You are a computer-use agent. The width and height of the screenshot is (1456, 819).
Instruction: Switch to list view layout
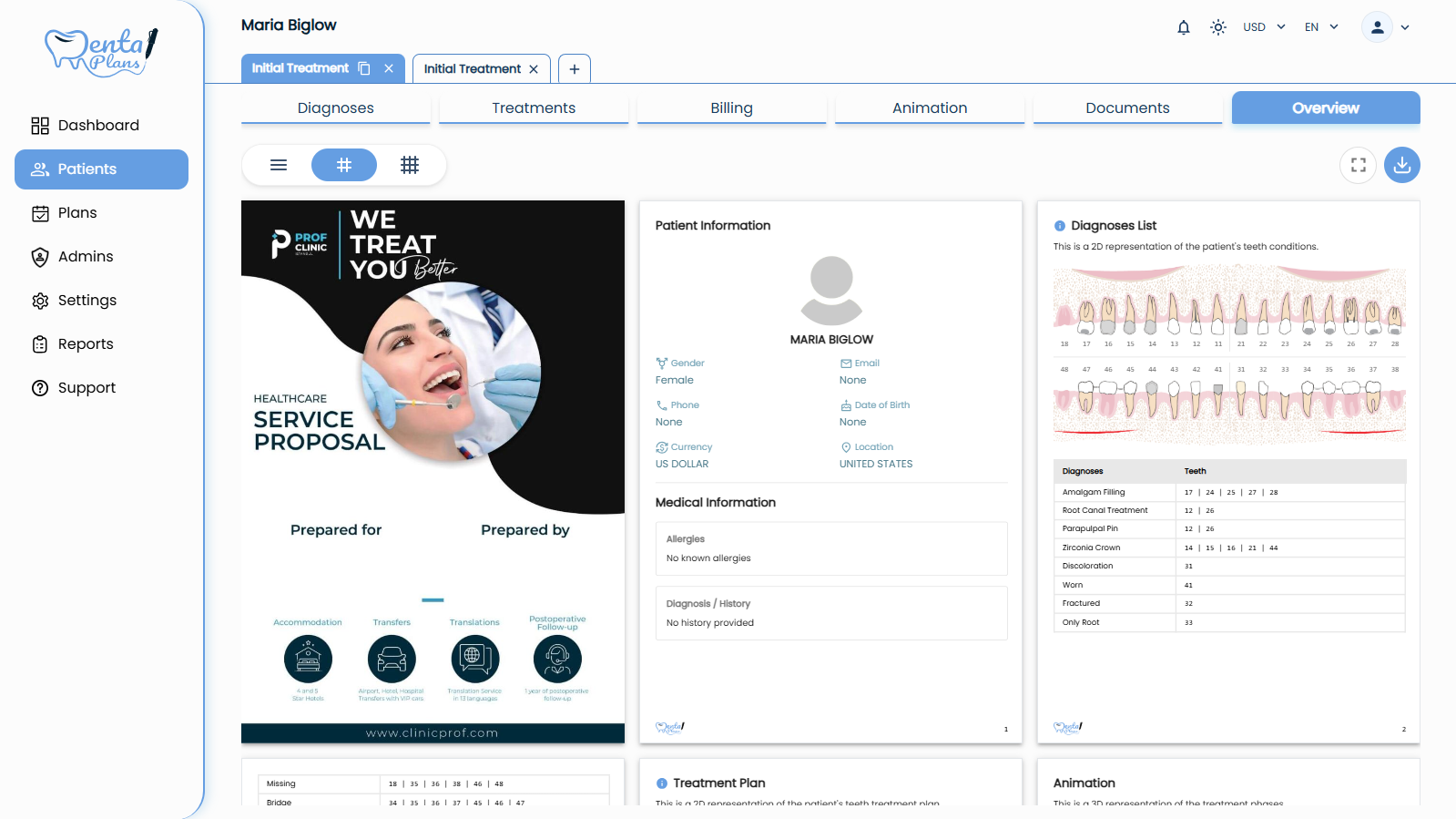click(x=279, y=165)
